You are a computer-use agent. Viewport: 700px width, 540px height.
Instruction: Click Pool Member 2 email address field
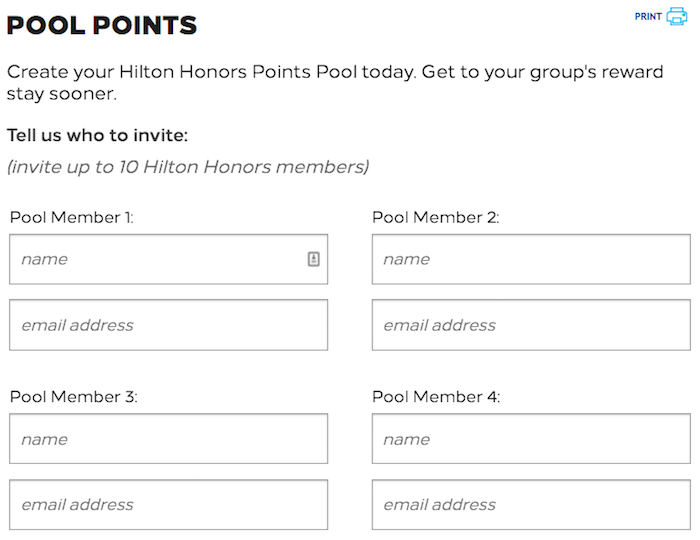coord(530,325)
